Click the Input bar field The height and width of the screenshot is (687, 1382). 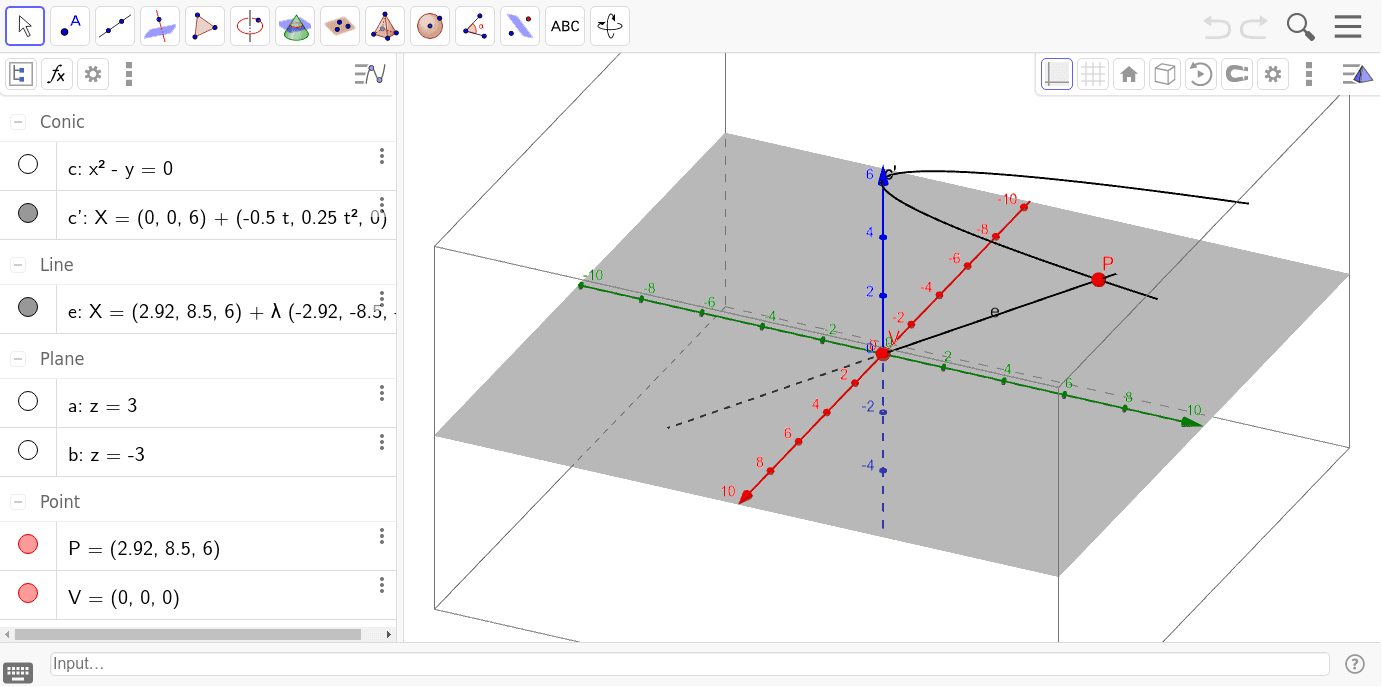[690, 664]
